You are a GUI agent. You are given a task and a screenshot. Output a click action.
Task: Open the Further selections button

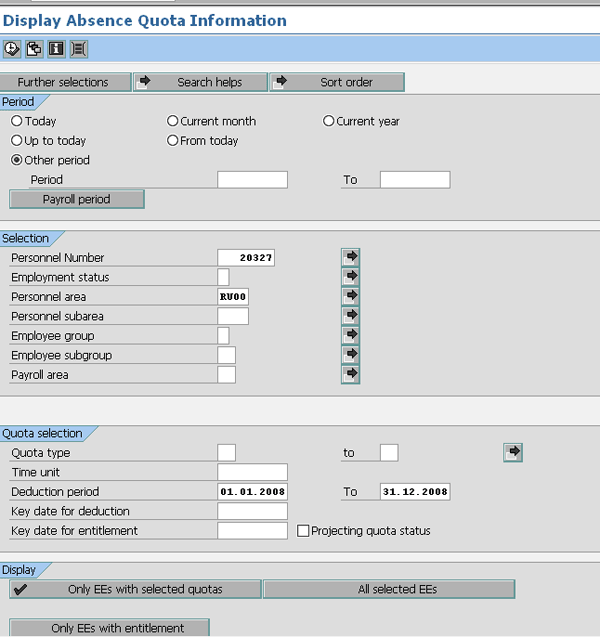(x=66, y=82)
